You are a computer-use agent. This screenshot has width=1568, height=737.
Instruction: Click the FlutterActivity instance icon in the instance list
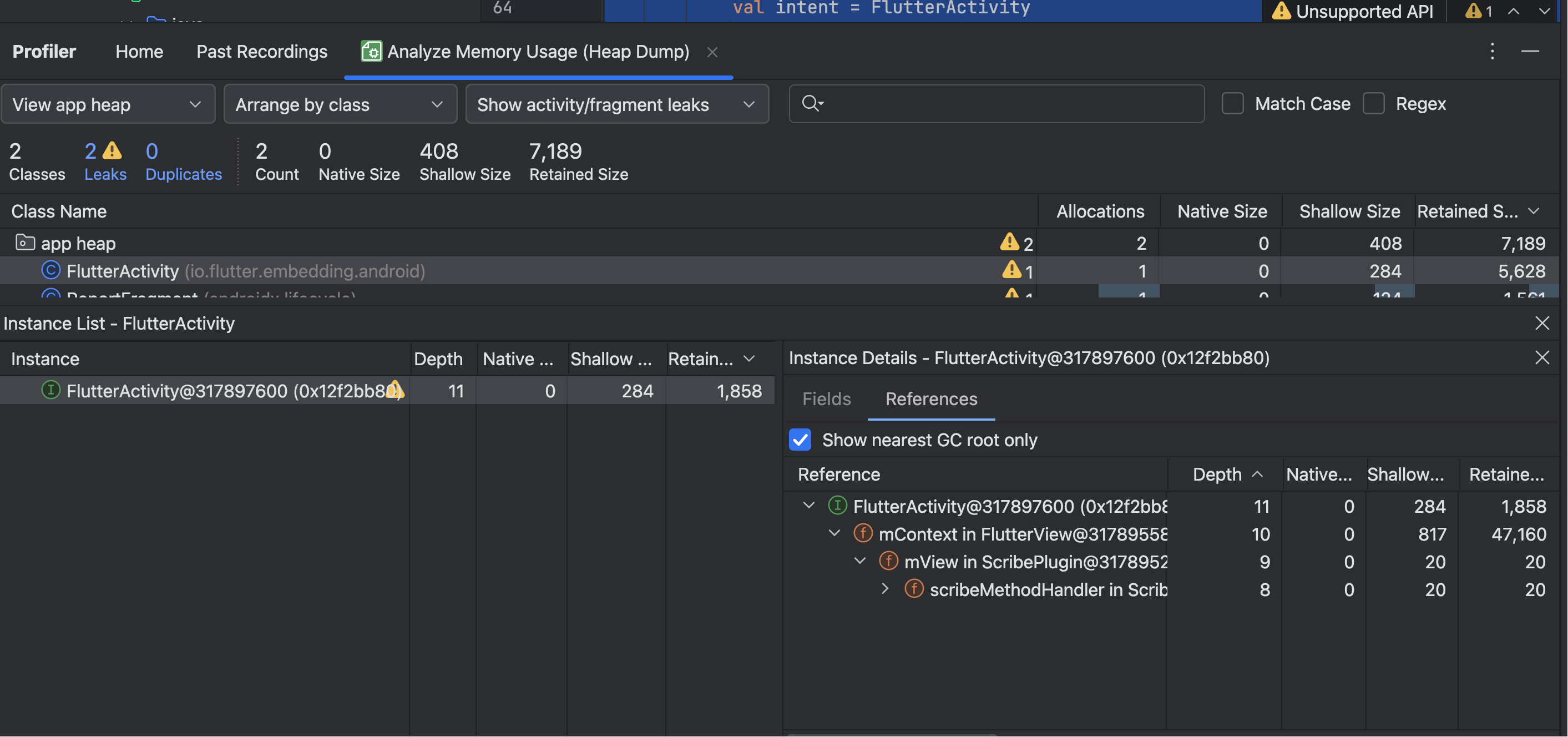tap(50, 390)
